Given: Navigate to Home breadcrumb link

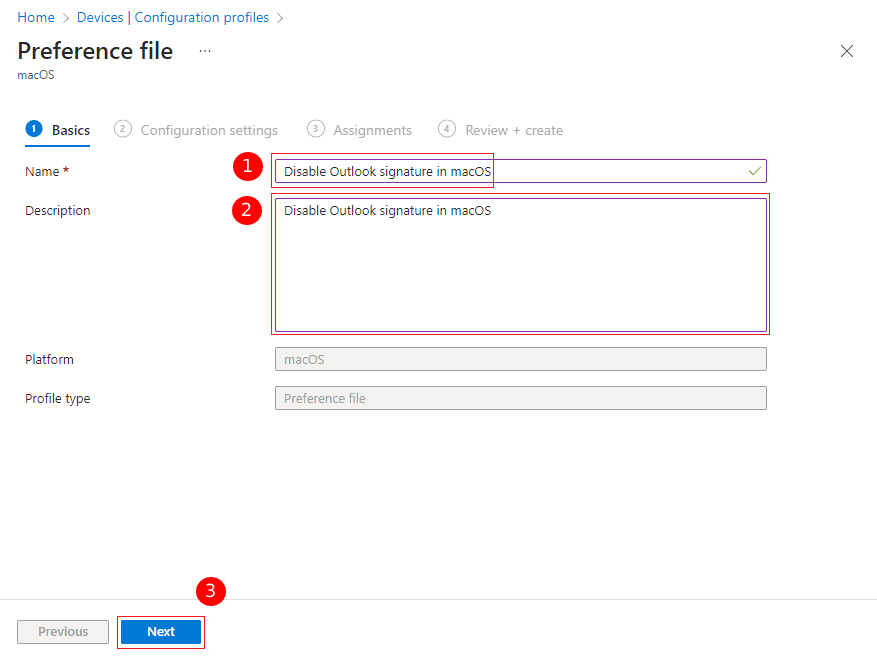Looking at the screenshot, I should 36,18.
